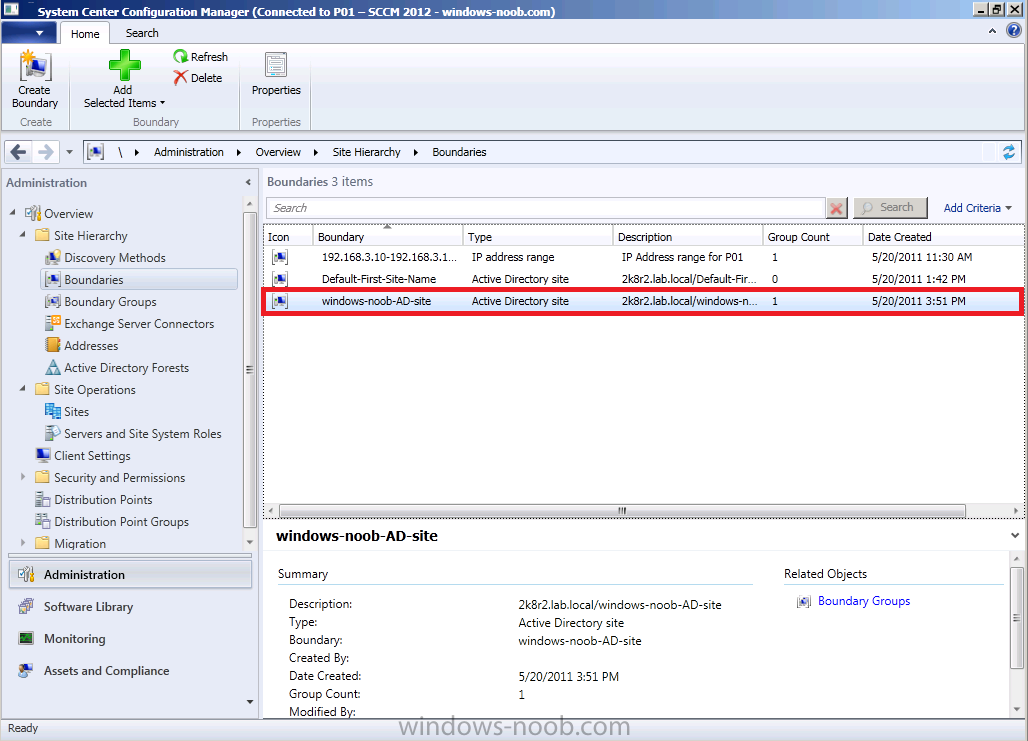Open the Add Criteria dropdown

click(978, 208)
